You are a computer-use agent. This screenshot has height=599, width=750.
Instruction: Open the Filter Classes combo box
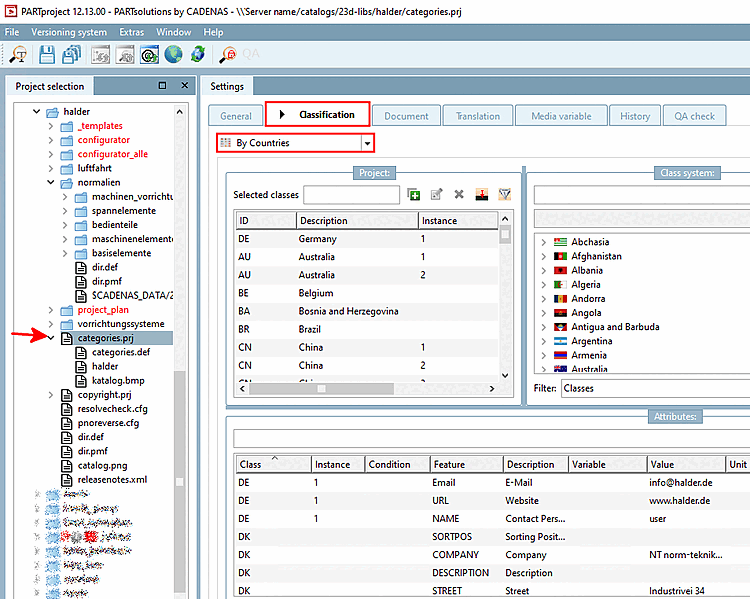tap(655, 388)
